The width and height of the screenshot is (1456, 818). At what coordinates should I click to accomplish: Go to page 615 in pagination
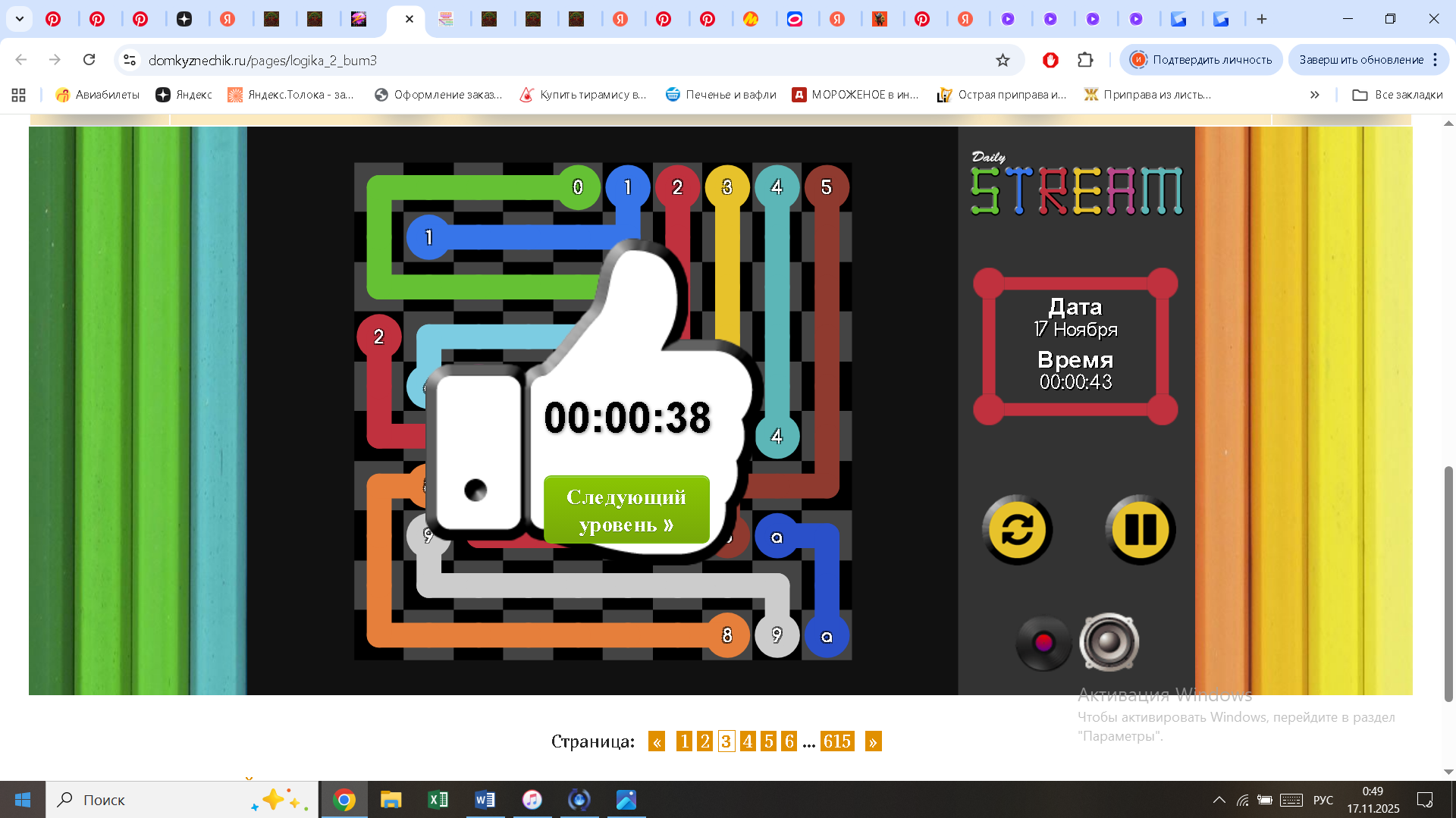click(838, 741)
